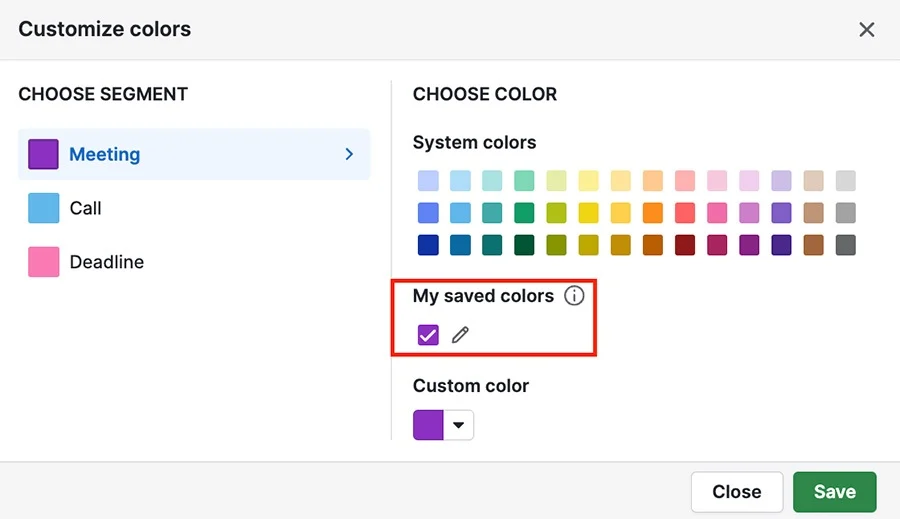The image size is (900, 519).
Task: Click the purple Custom color preview box
Action: click(x=428, y=425)
